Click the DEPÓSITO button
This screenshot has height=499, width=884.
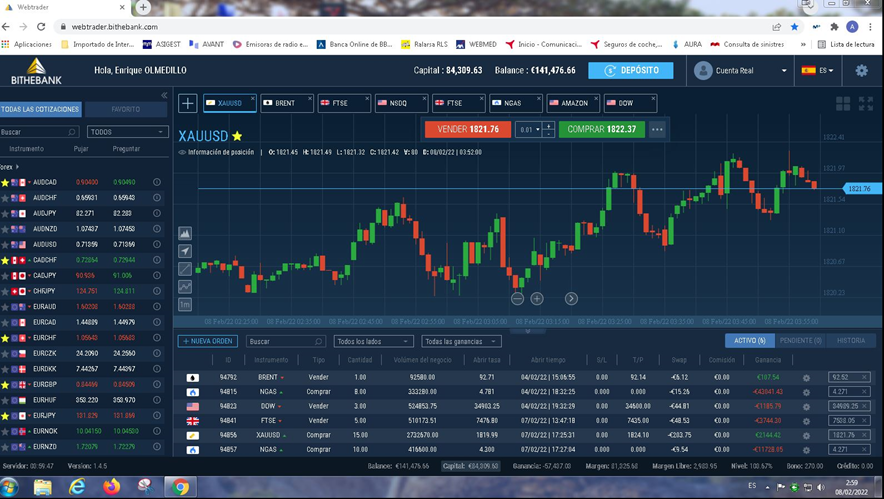tap(631, 70)
